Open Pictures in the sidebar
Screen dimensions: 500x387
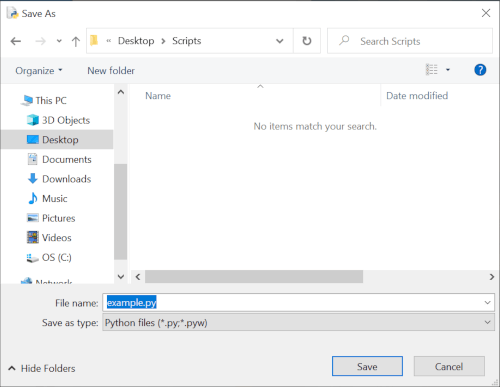58,218
